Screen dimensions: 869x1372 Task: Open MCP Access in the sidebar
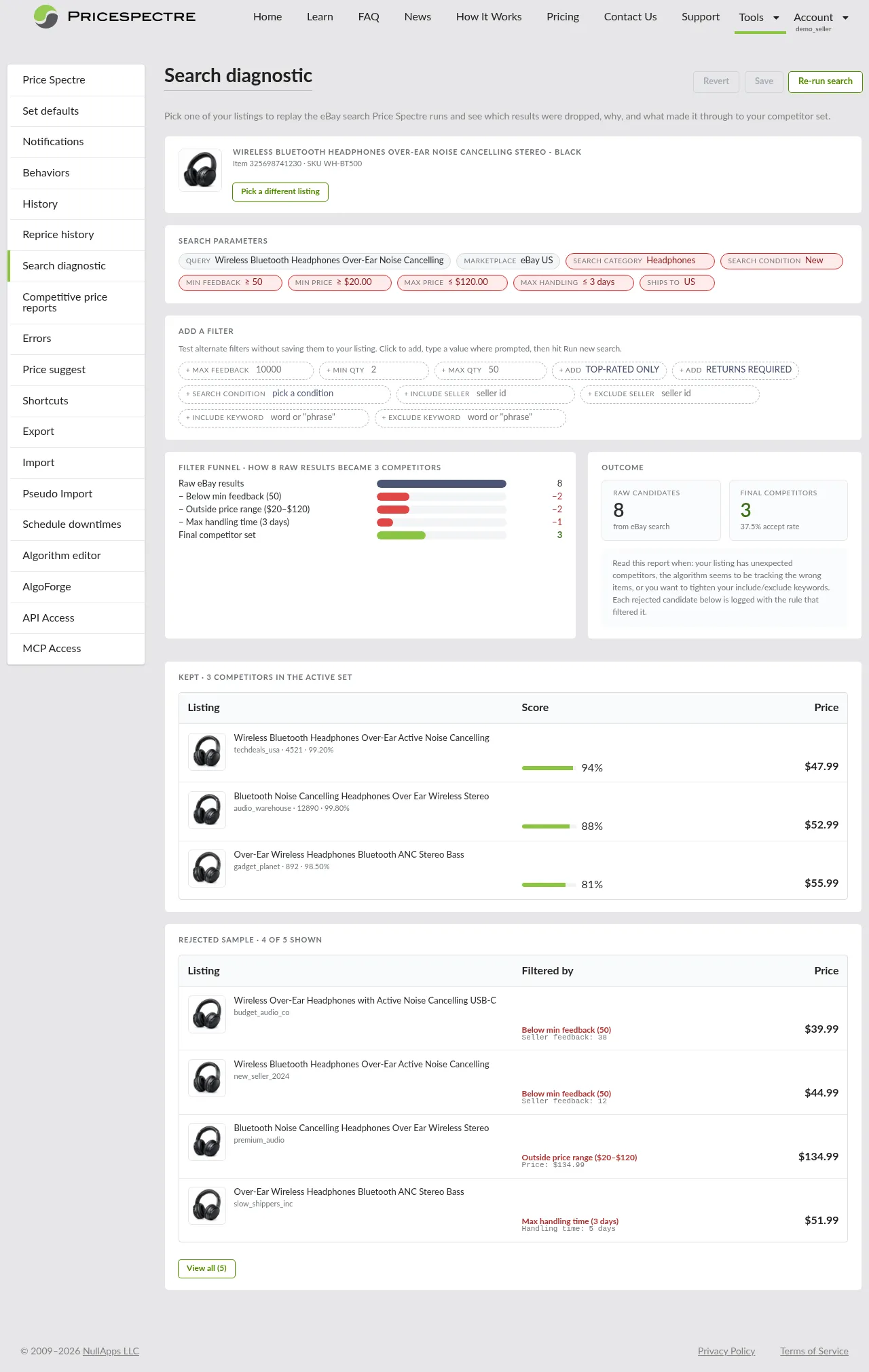[76, 649]
